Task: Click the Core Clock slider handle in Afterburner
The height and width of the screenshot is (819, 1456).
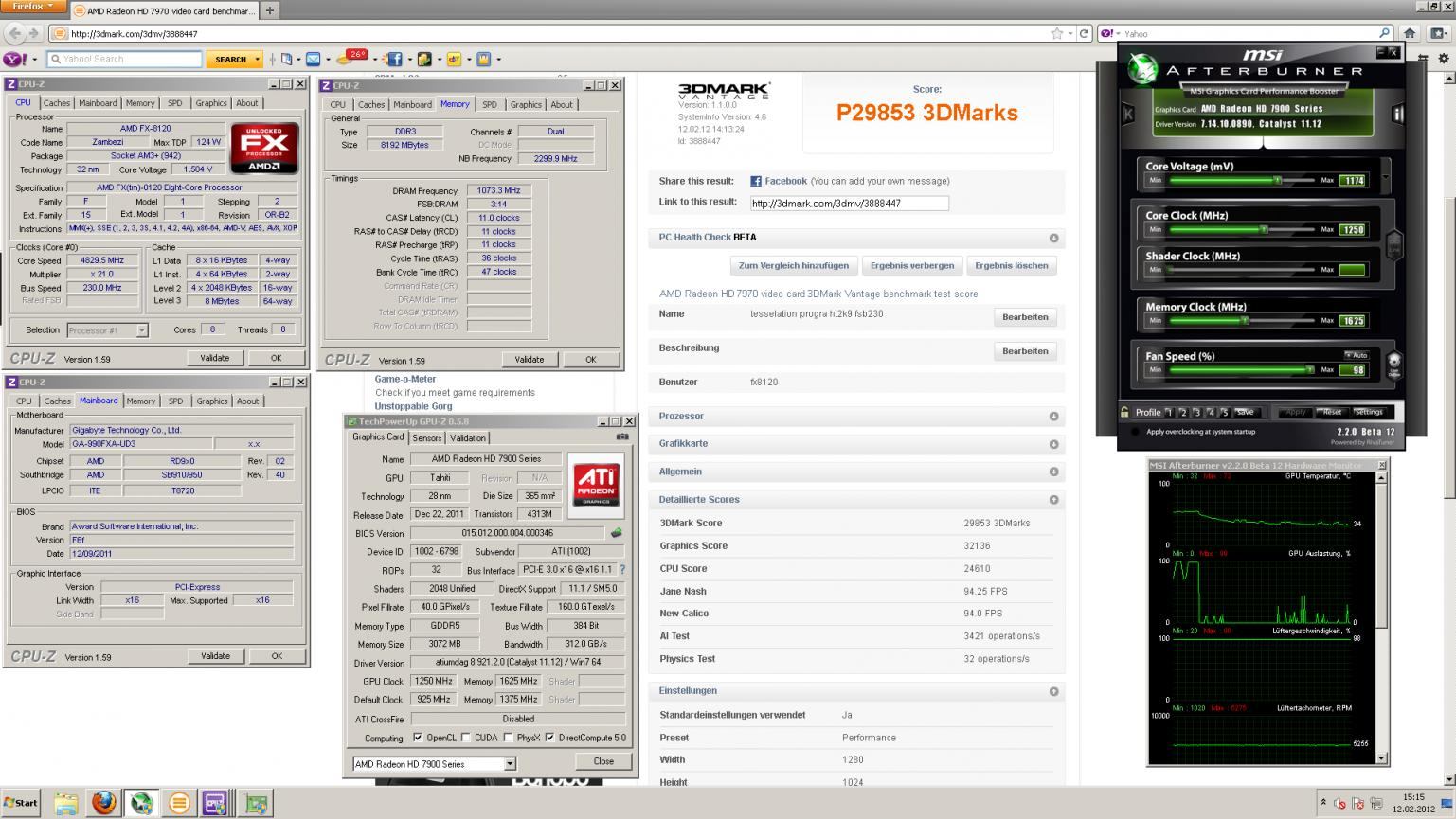Action: (1264, 229)
